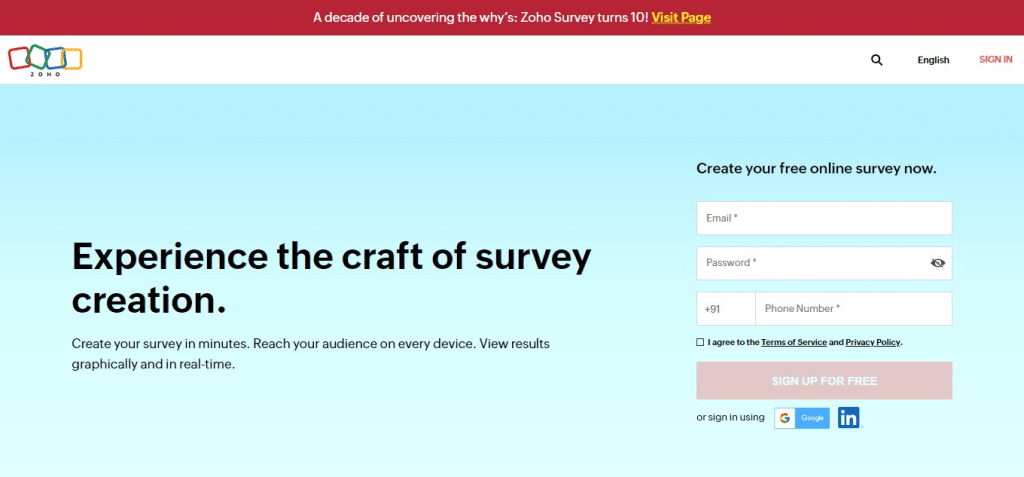
Task: Sign in using the Google button
Action: (x=802, y=418)
